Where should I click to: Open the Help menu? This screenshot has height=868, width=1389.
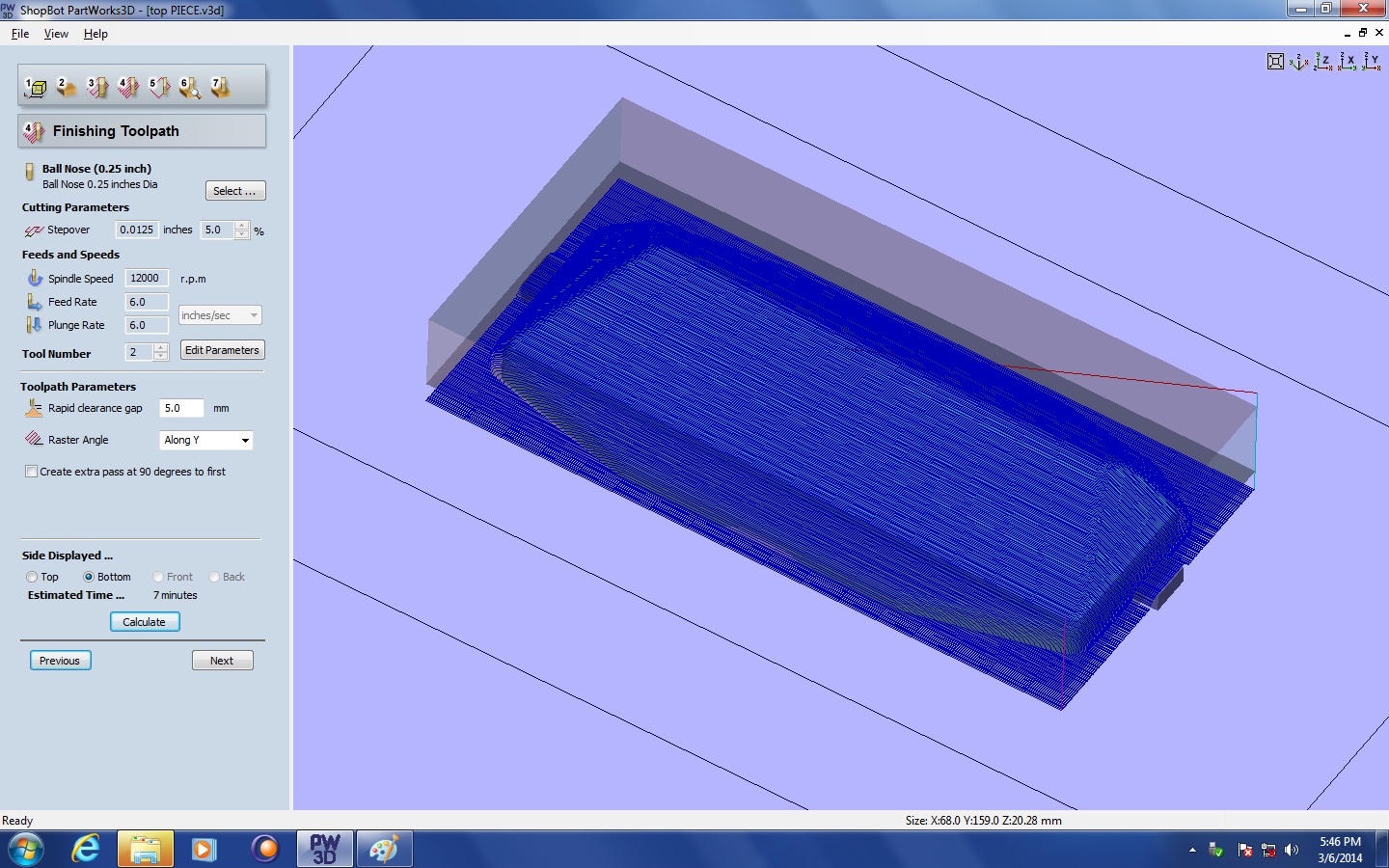[x=95, y=34]
